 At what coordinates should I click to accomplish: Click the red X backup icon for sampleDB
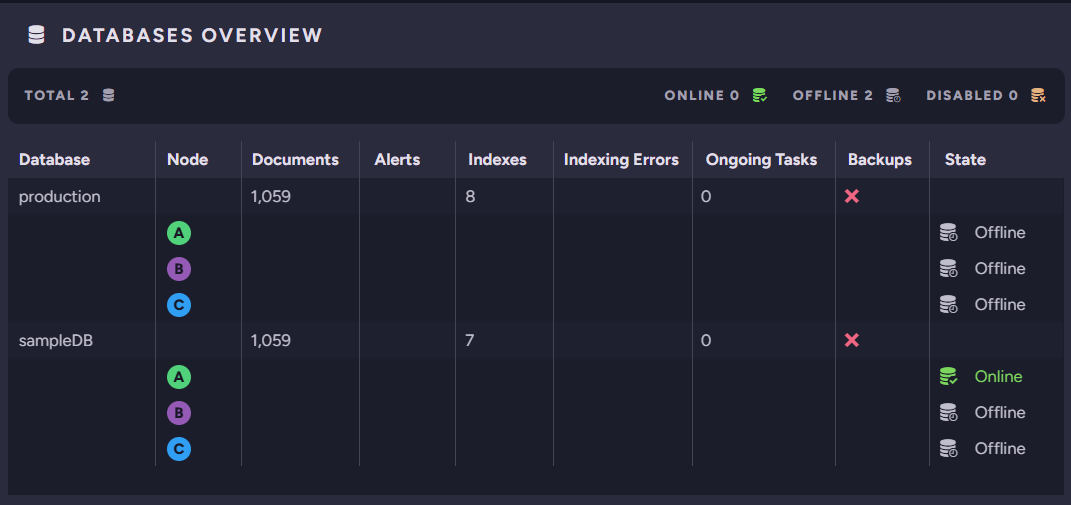[852, 340]
